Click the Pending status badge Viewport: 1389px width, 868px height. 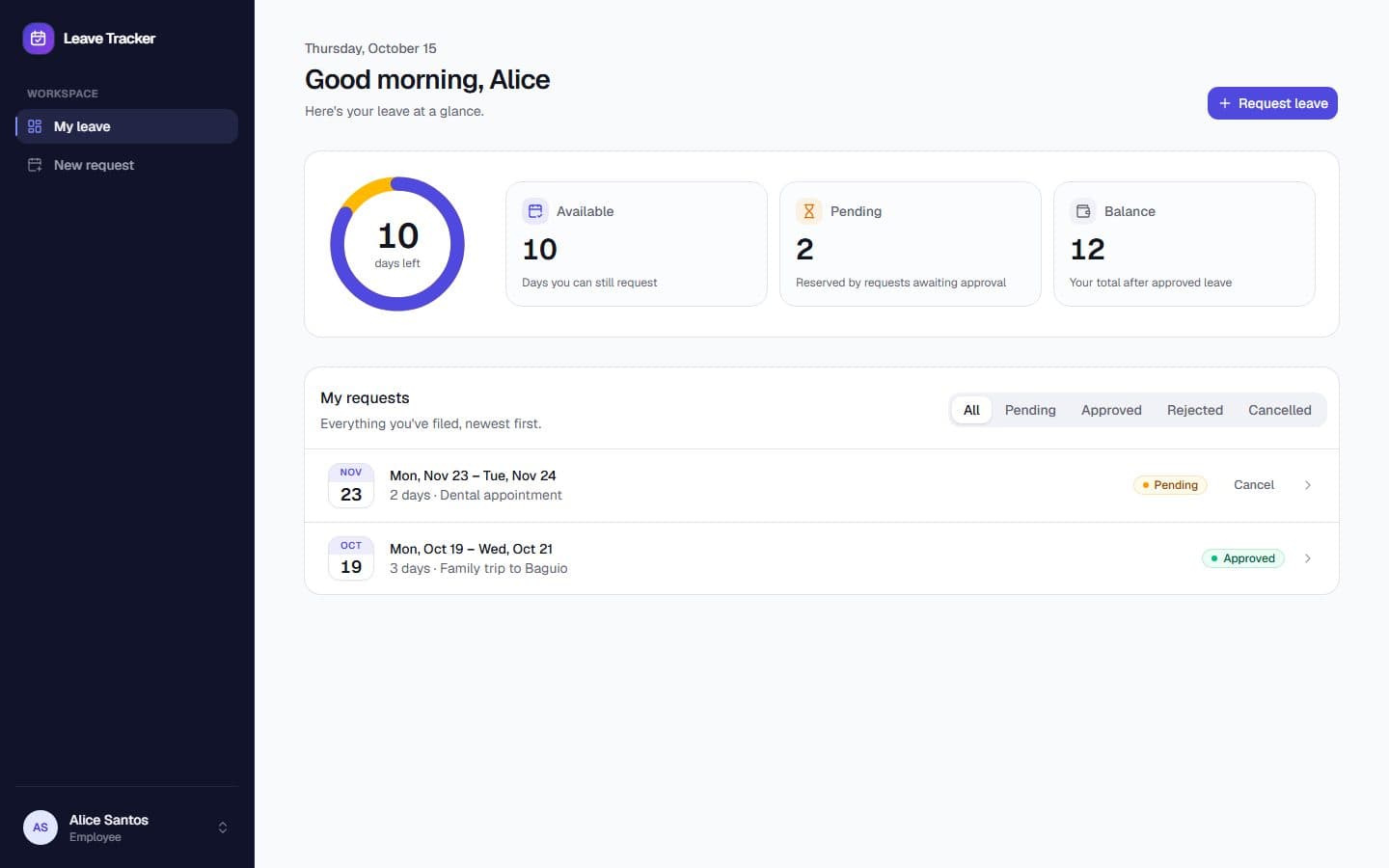1170,485
